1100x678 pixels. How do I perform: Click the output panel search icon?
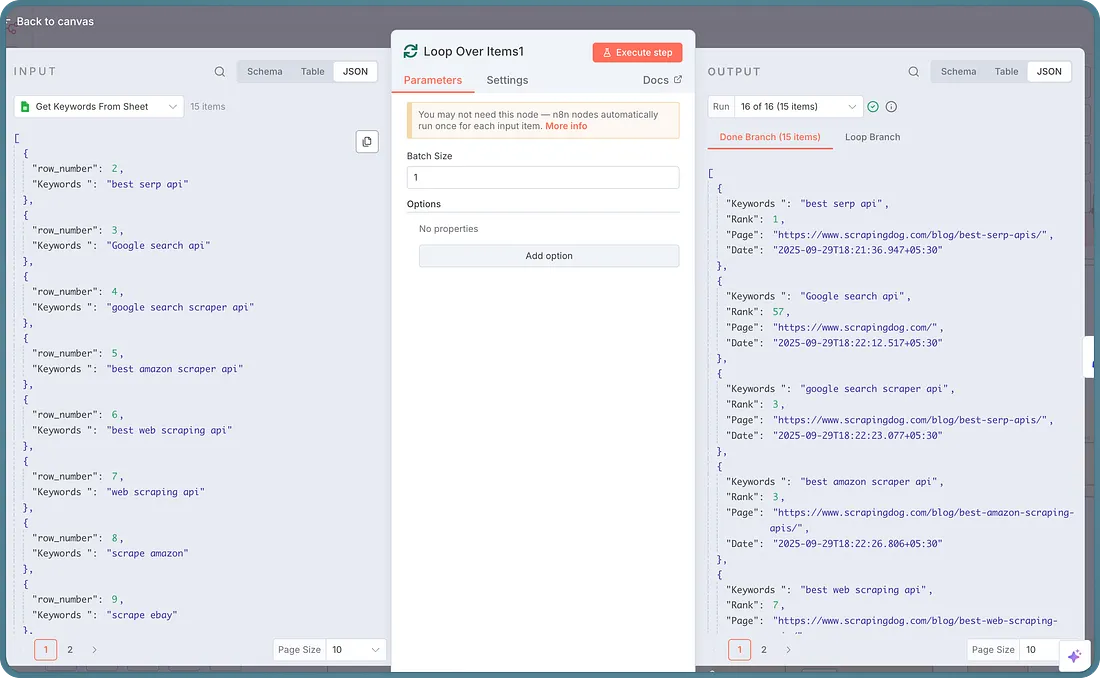(x=913, y=72)
